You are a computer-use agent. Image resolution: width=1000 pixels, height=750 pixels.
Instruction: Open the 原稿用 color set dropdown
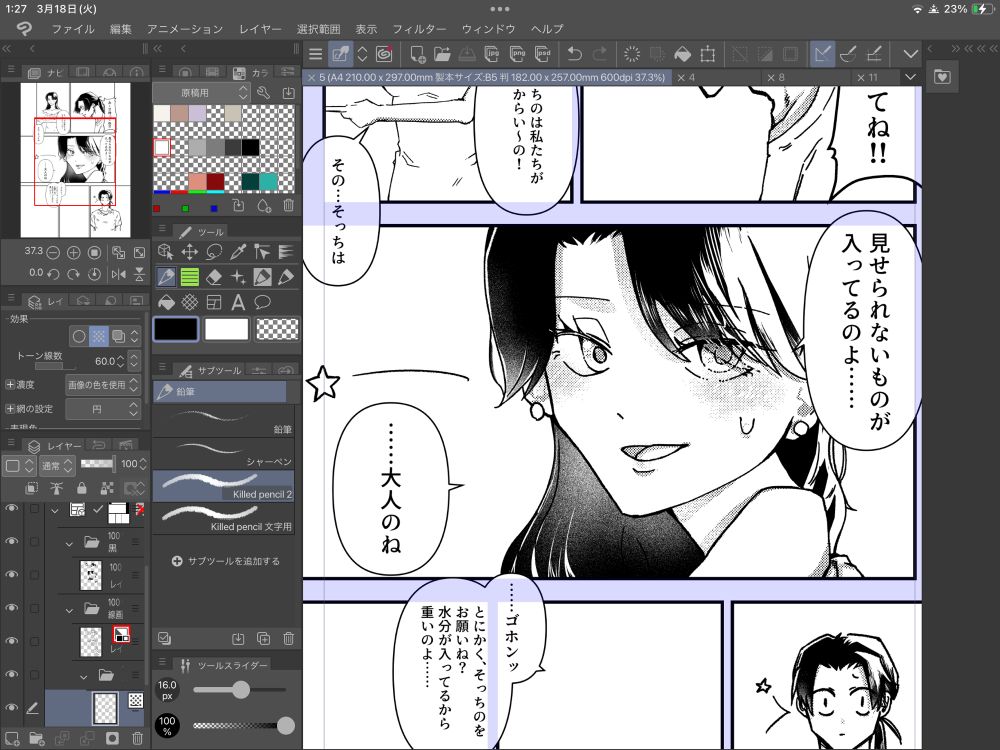pyautogui.click(x=202, y=92)
